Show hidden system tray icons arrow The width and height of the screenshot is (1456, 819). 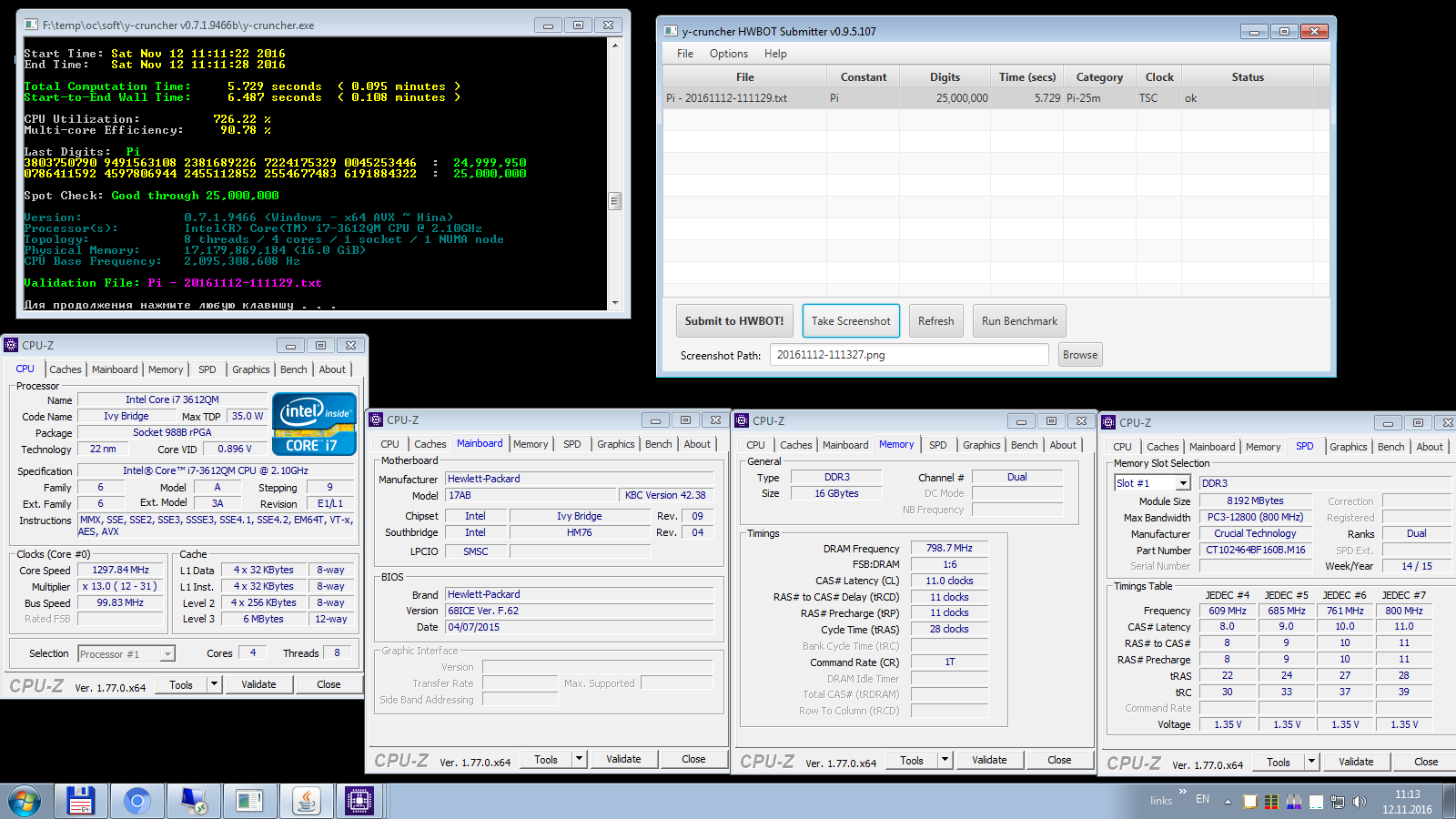tap(1228, 802)
